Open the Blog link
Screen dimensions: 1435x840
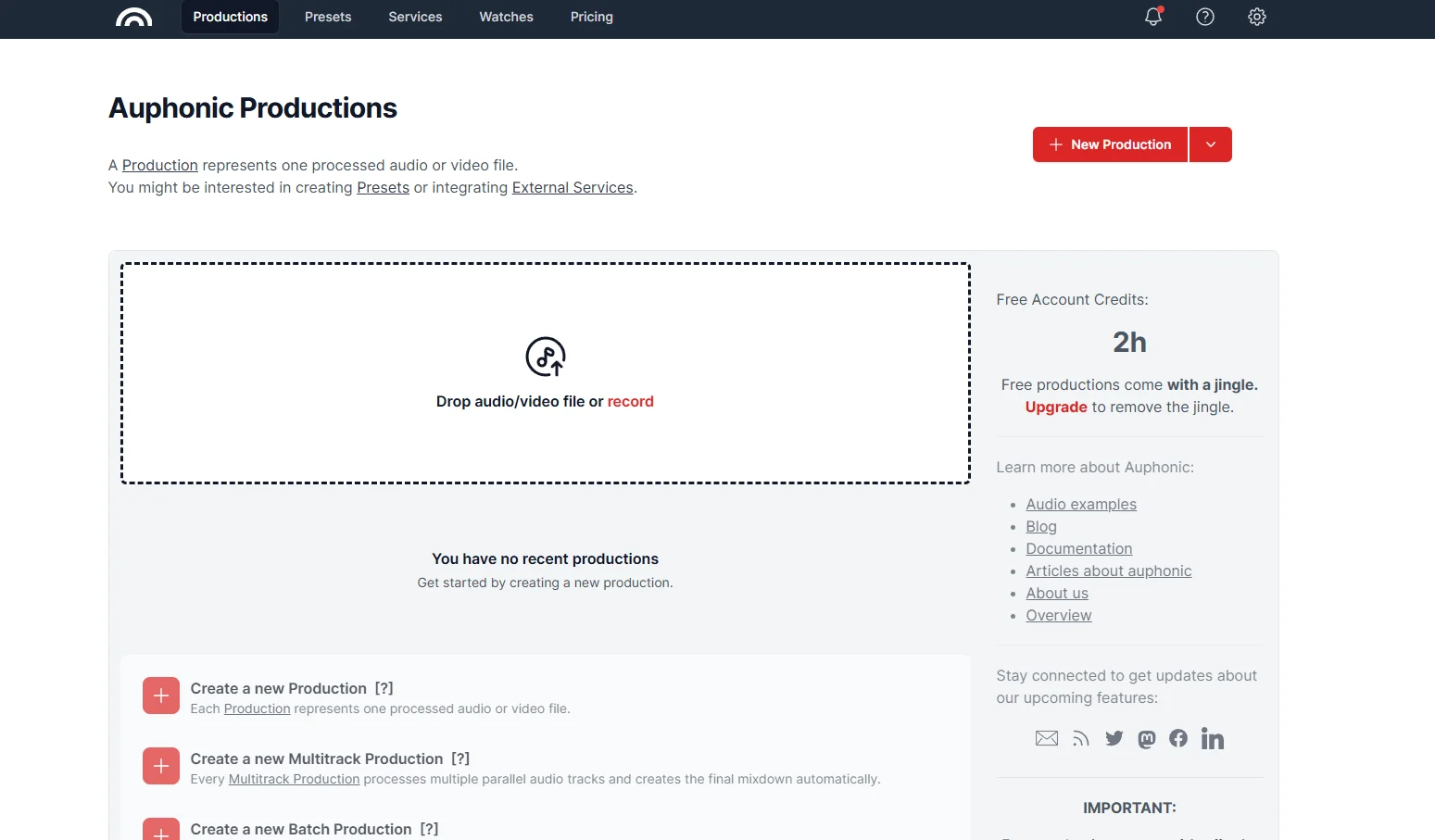(1041, 526)
